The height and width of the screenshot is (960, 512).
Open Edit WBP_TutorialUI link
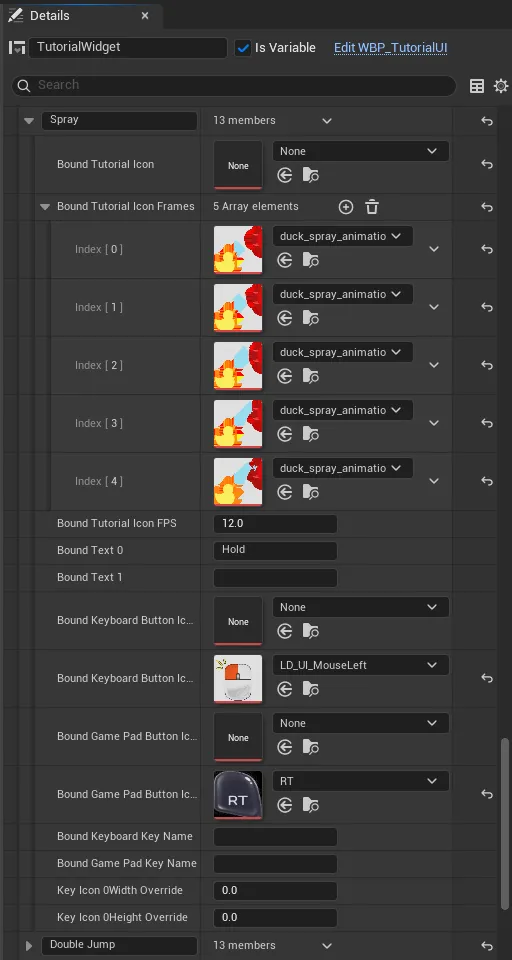390,48
